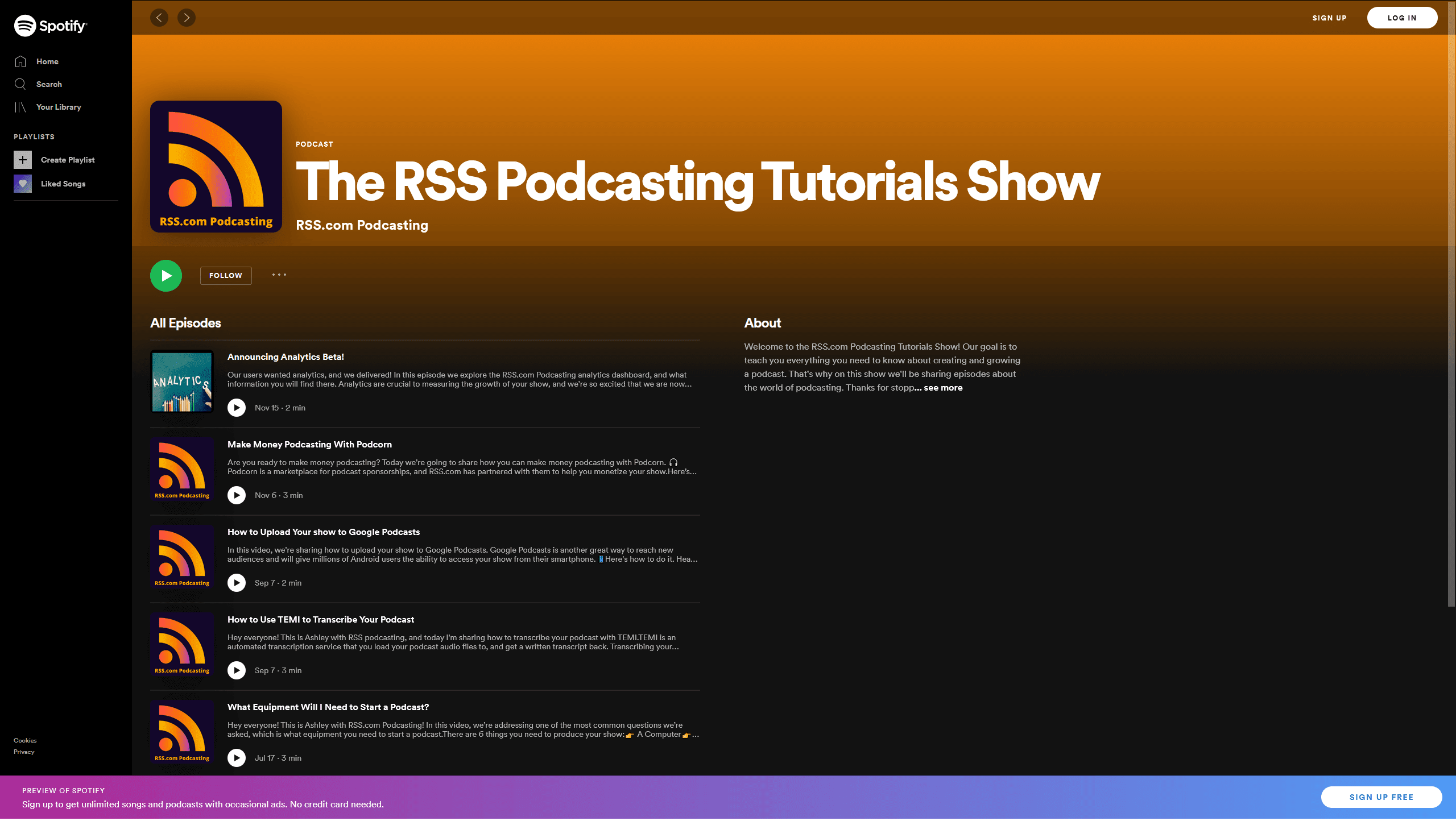Open How to Upload Your show to Google Podcasts
Viewport: 1456px width, 821px height.
point(324,532)
